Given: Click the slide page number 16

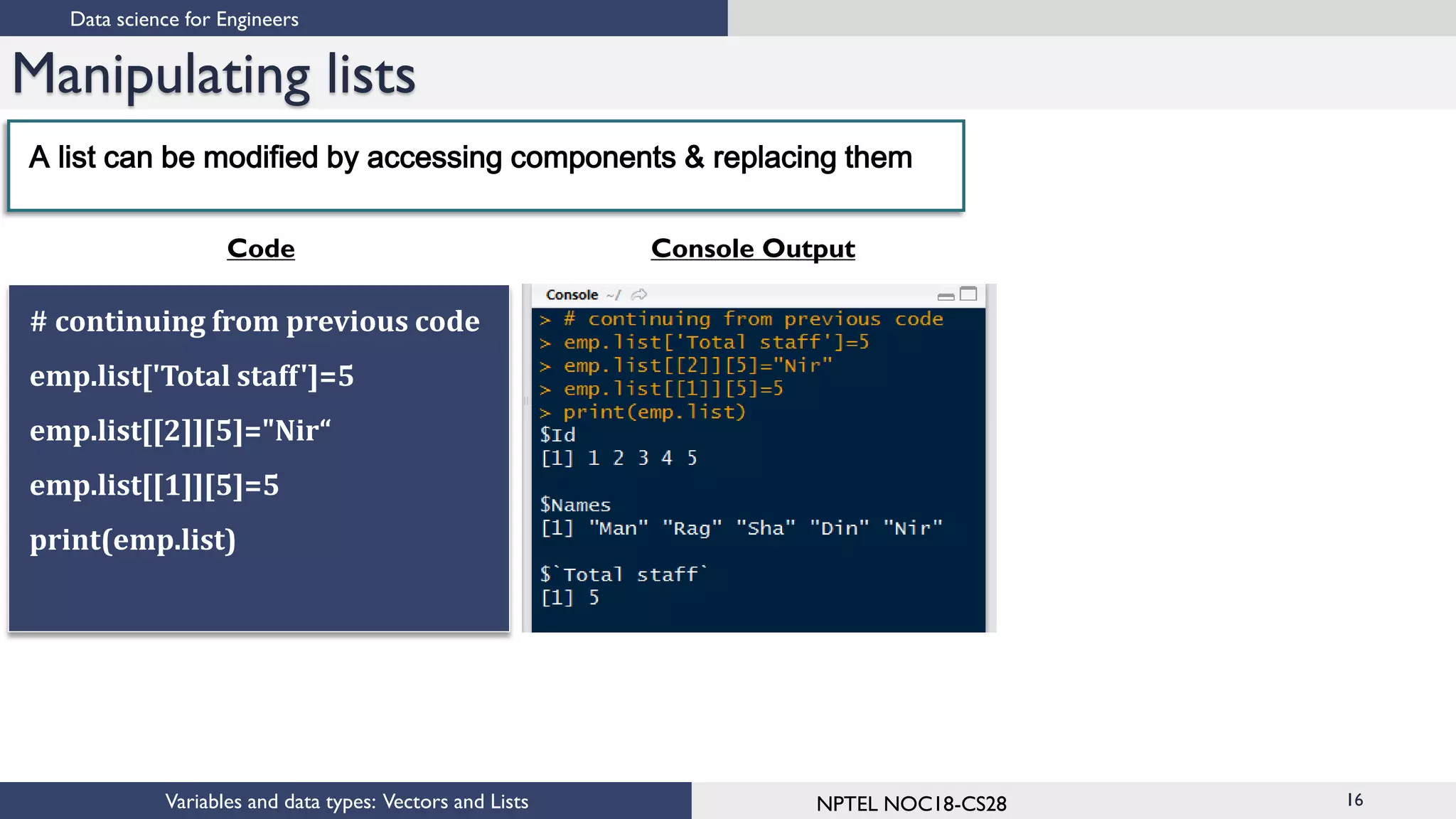Looking at the screenshot, I should click(1354, 800).
